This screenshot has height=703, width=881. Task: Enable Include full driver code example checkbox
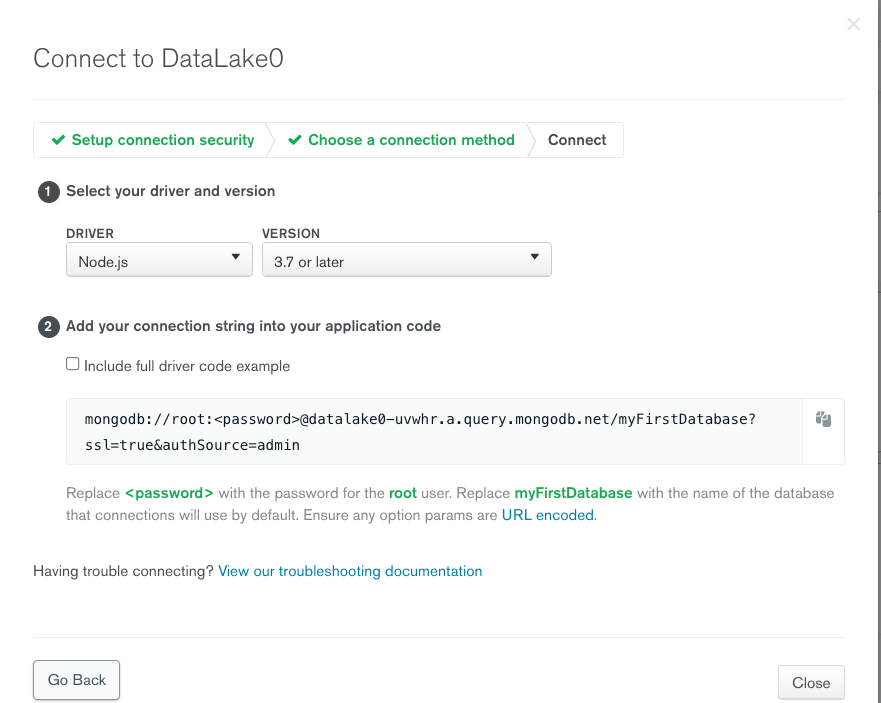click(x=72, y=364)
